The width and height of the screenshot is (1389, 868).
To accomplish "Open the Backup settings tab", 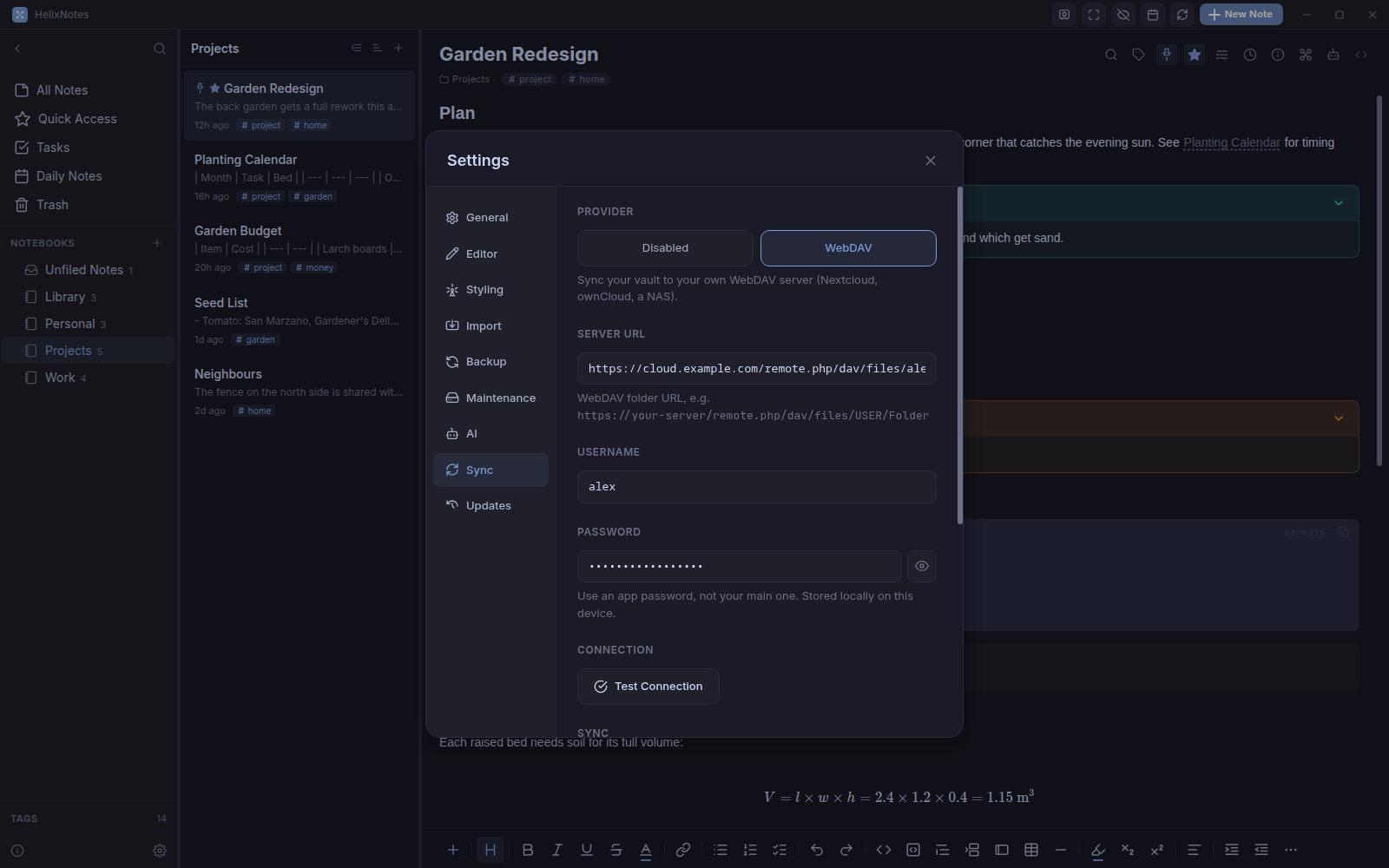I will click(x=490, y=362).
